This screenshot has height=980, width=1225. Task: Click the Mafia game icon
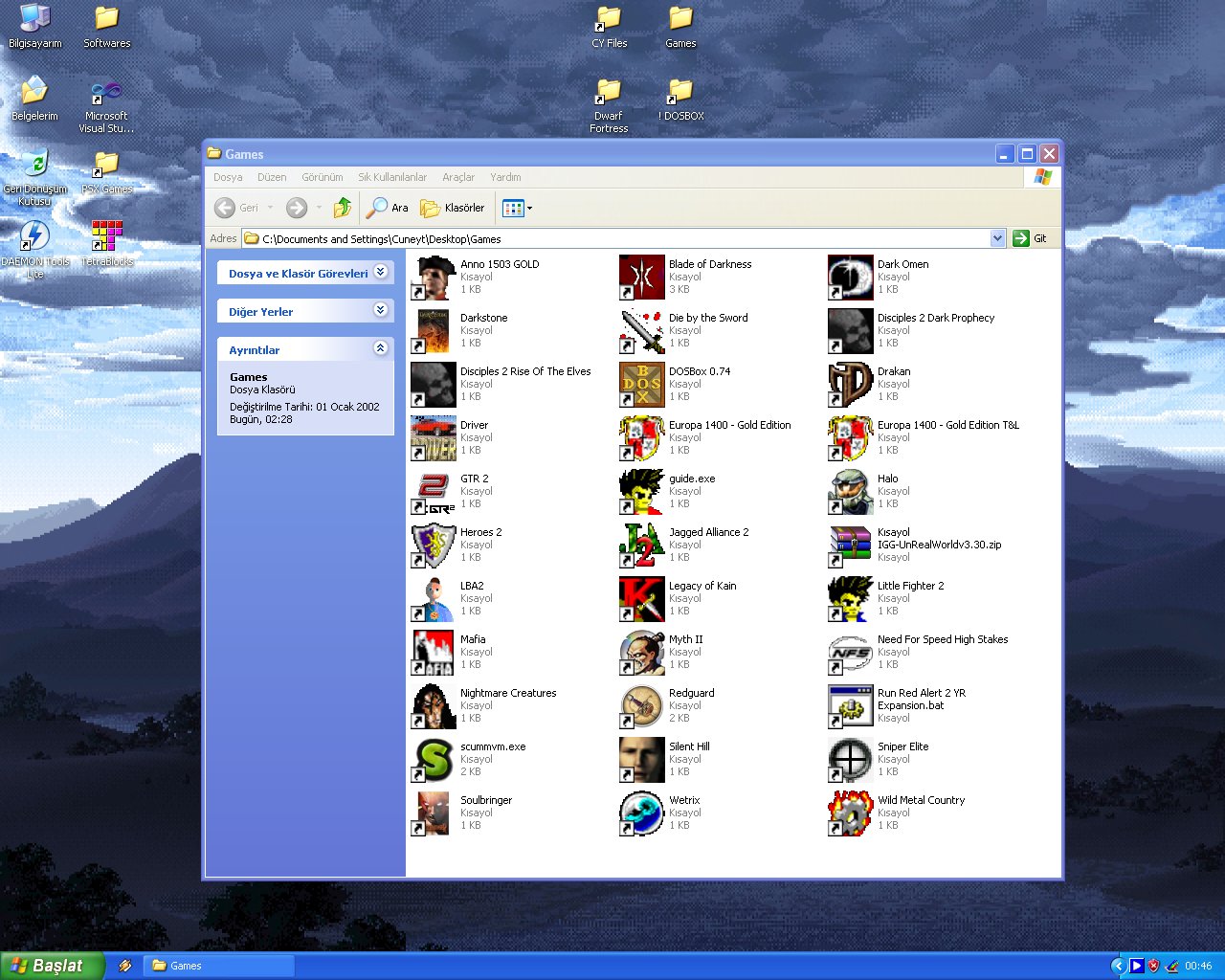tap(433, 653)
